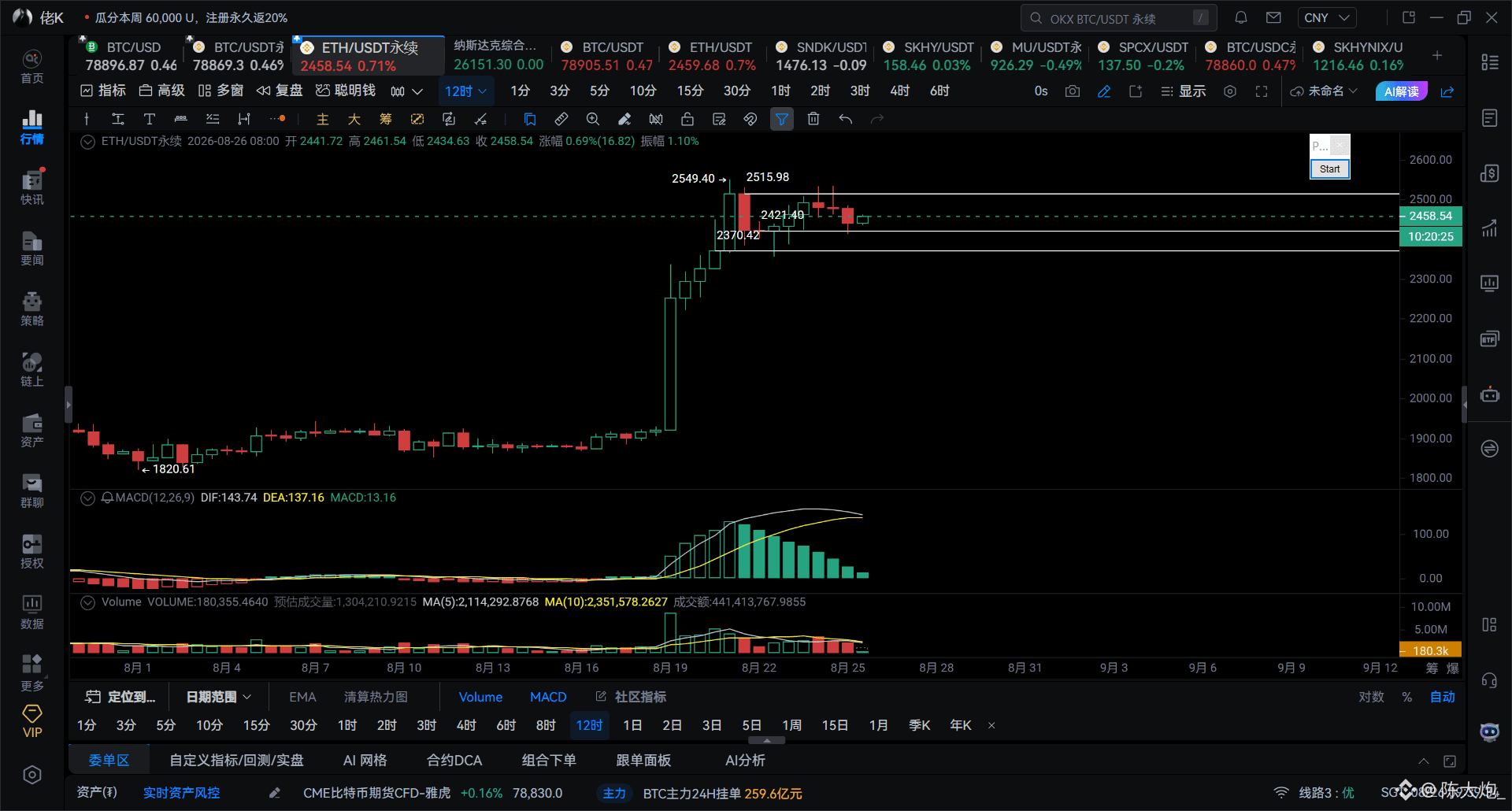Open the 策略 strategy sidebar icon

31,309
